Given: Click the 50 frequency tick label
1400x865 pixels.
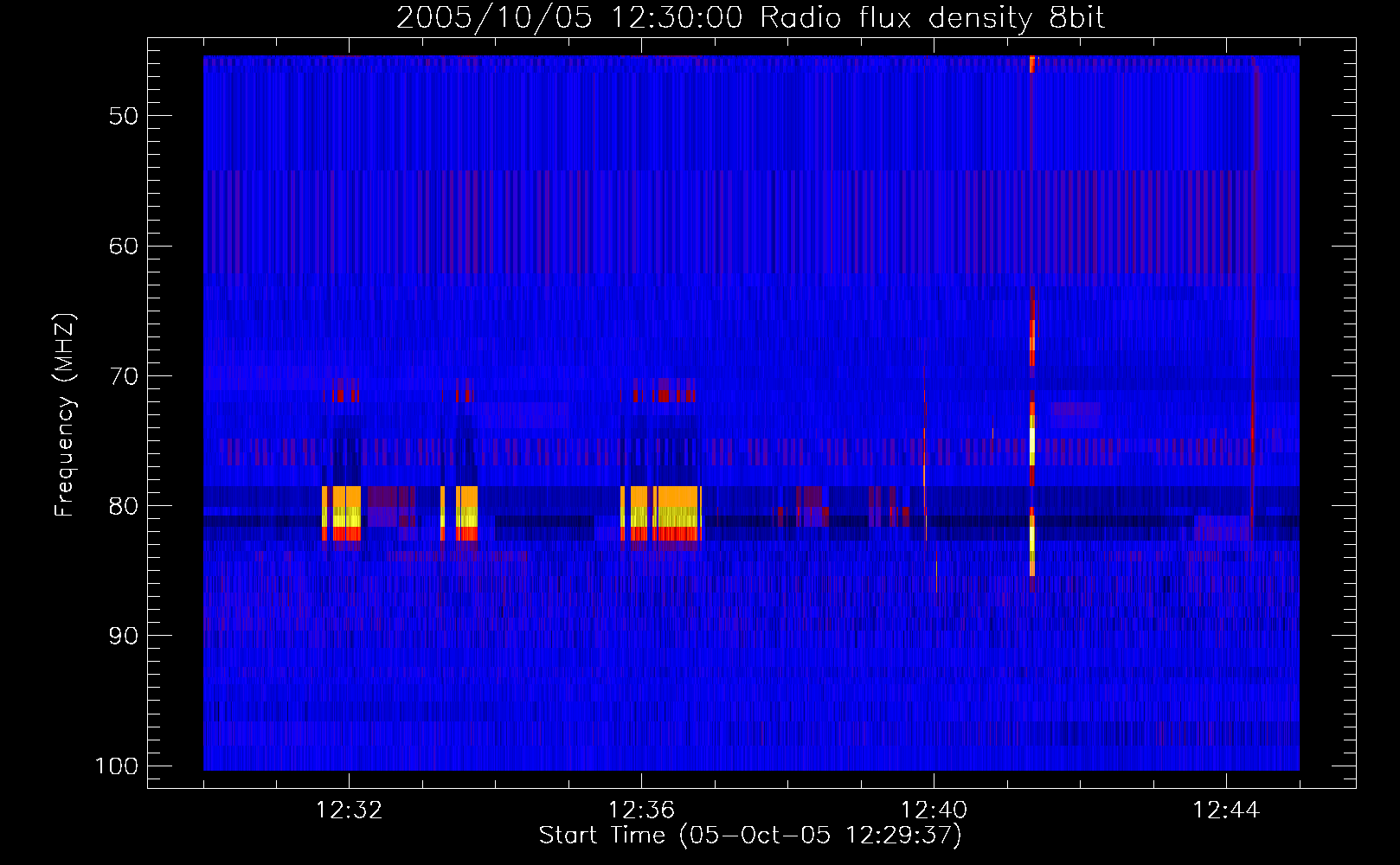Looking at the screenshot, I should click(124, 116).
